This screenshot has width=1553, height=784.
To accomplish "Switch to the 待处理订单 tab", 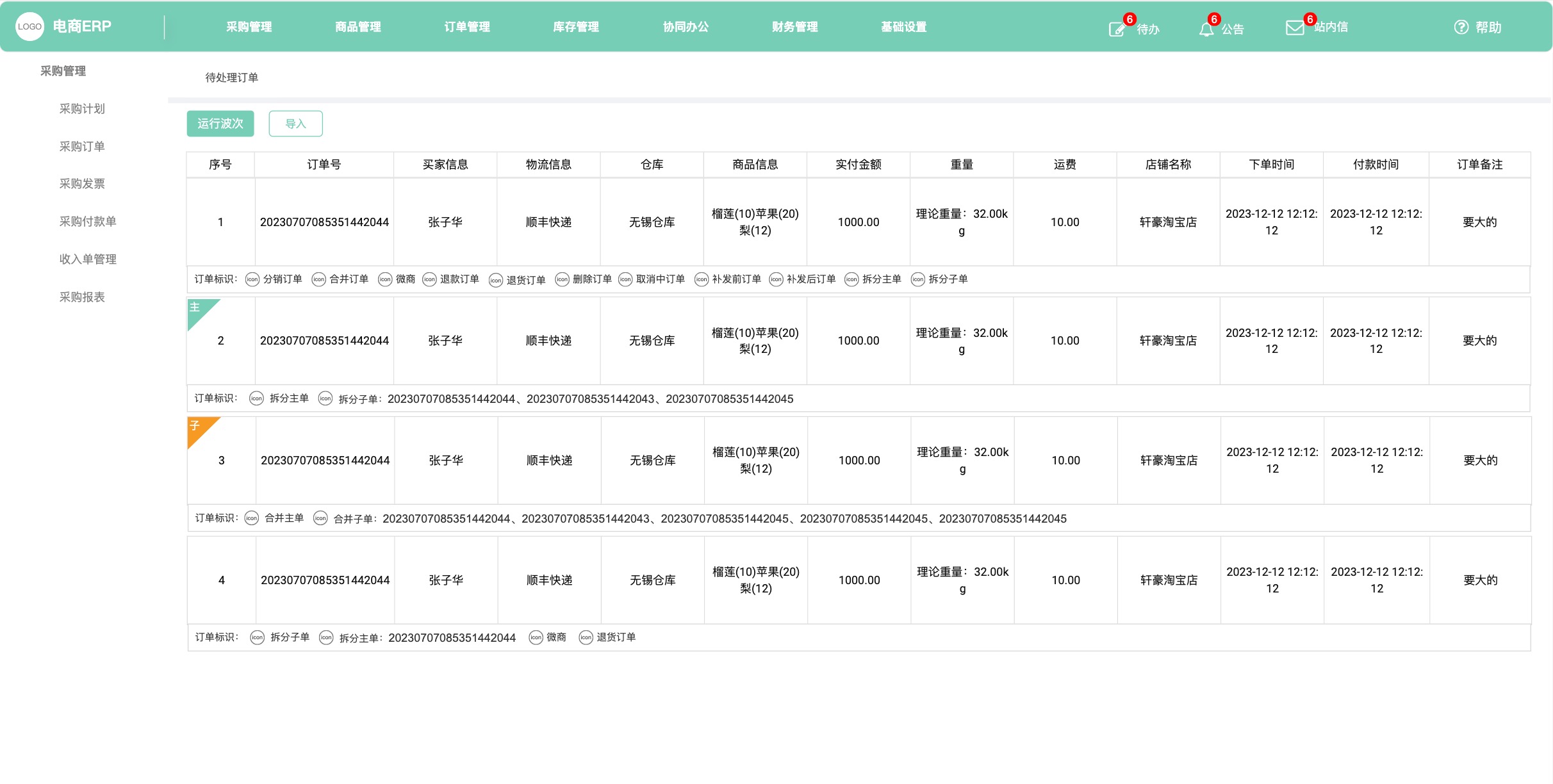I will (231, 78).
